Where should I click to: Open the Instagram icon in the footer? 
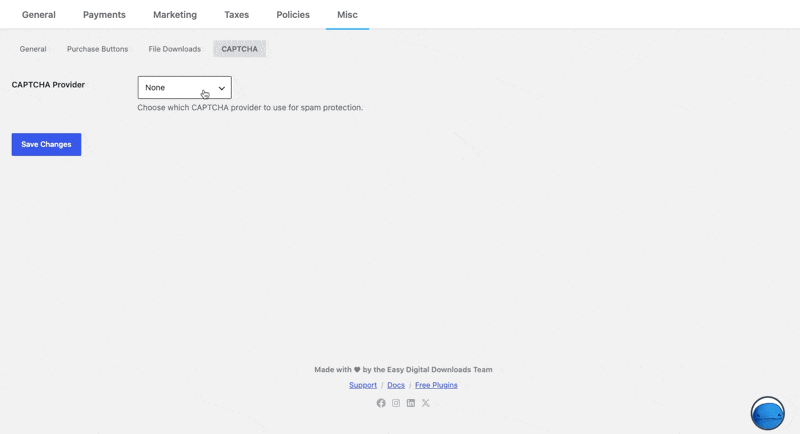pyautogui.click(x=396, y=403)
